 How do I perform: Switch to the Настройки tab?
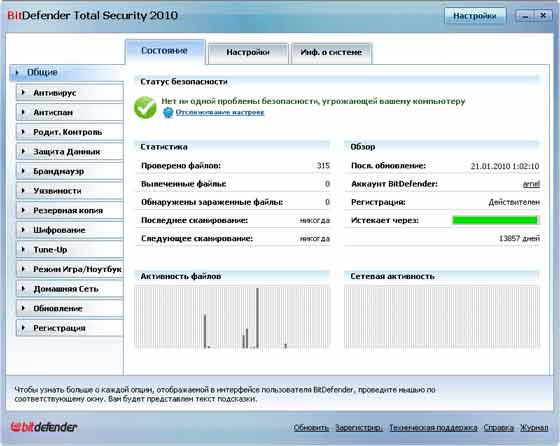point(248,53)
